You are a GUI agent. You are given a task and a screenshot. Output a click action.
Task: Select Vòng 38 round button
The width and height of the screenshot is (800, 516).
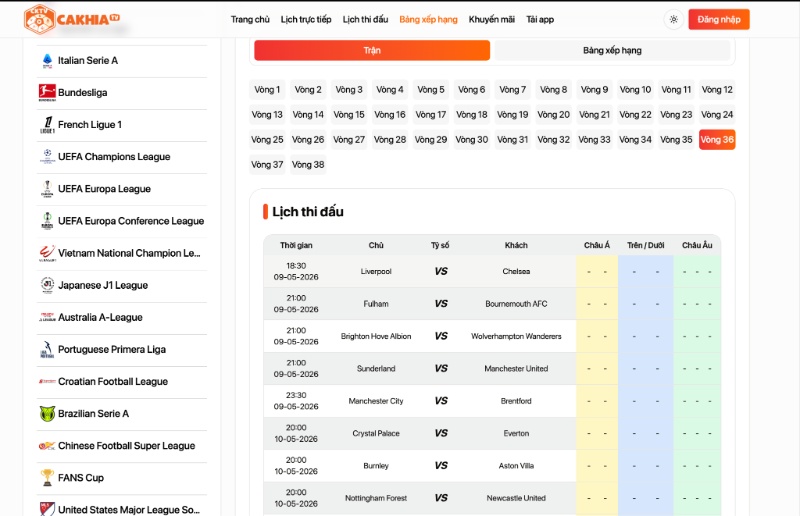point(308,164)
